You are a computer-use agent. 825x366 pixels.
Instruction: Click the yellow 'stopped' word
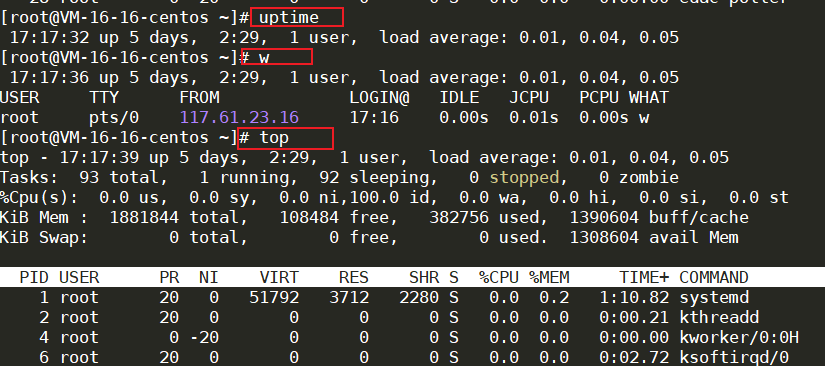524,177
